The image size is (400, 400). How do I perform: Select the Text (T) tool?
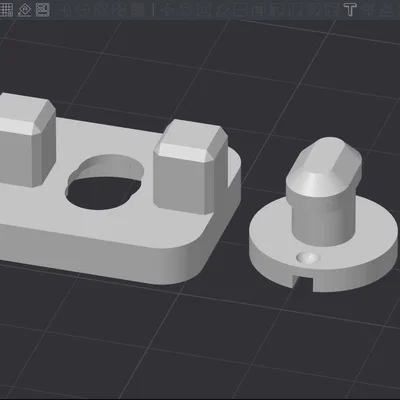pos(350,10)
